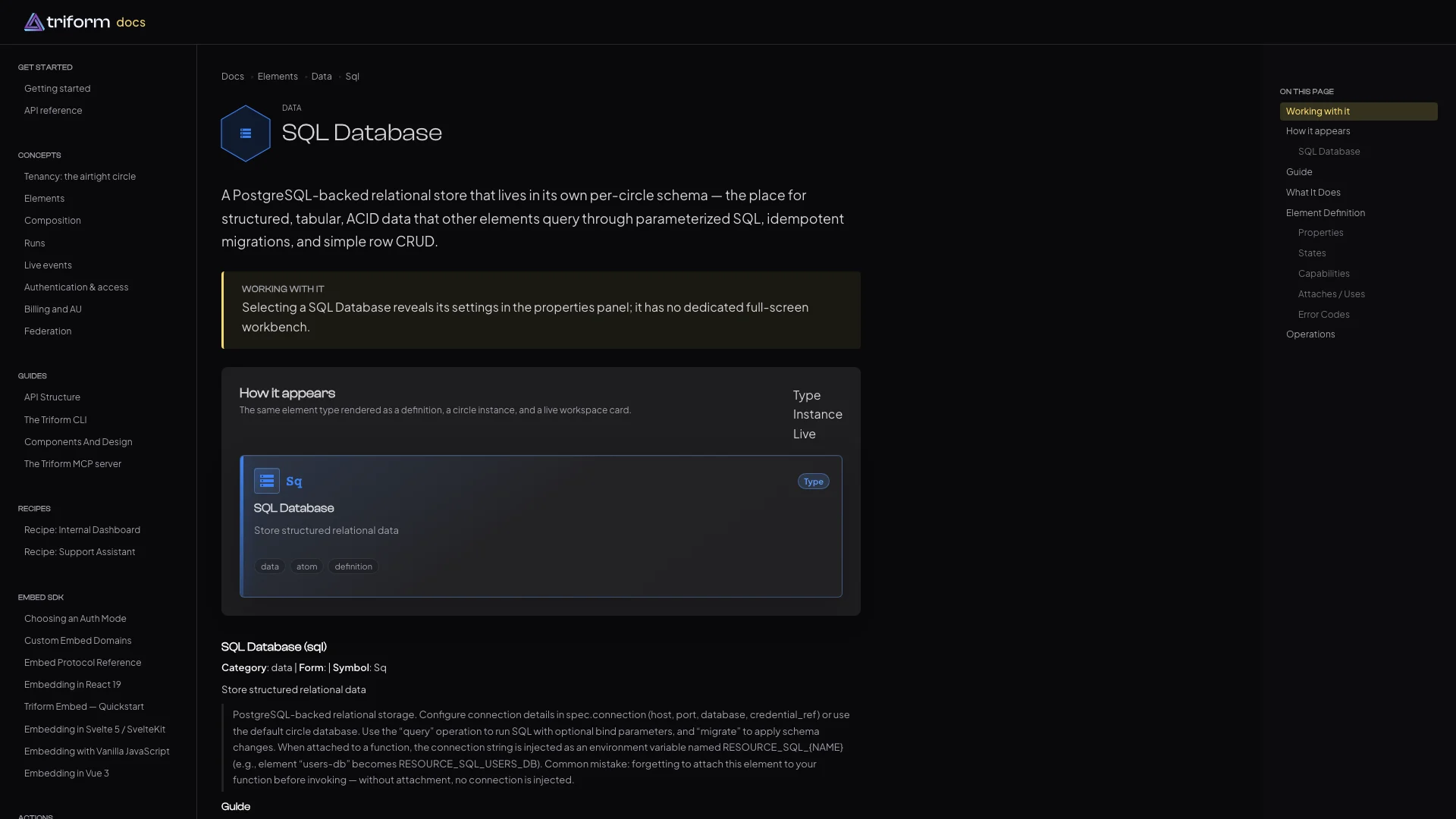Open Recipe: Support Assistant
1456x819 pixels.
click(x=80, y=552)
